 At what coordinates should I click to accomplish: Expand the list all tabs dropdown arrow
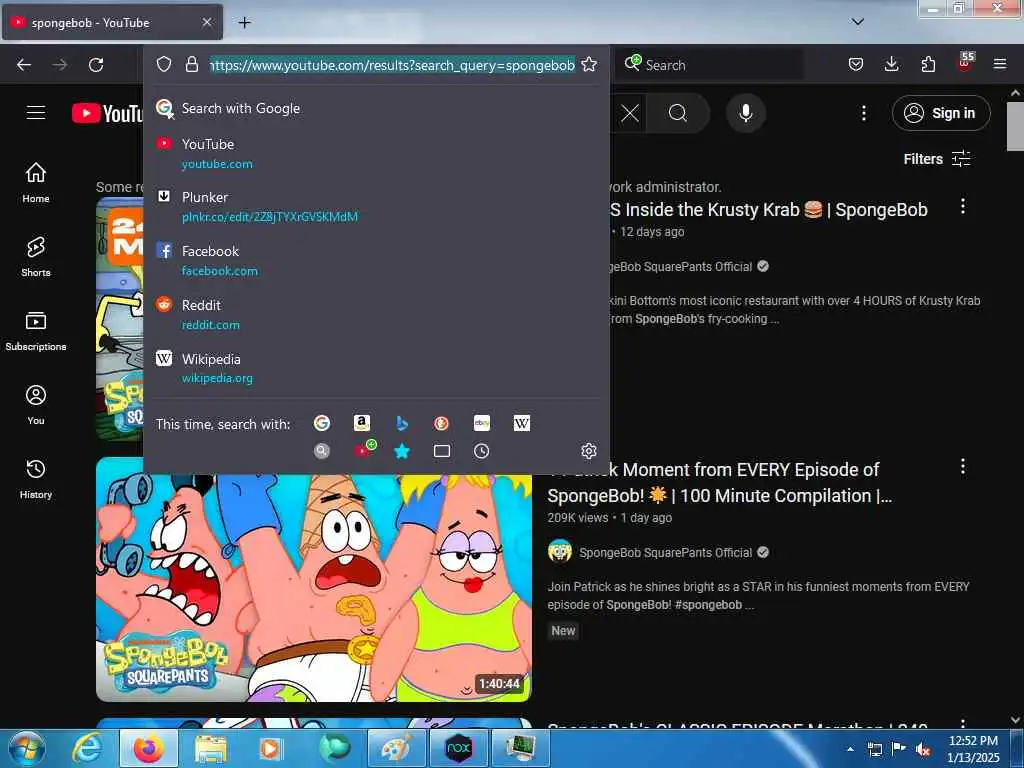858,22
